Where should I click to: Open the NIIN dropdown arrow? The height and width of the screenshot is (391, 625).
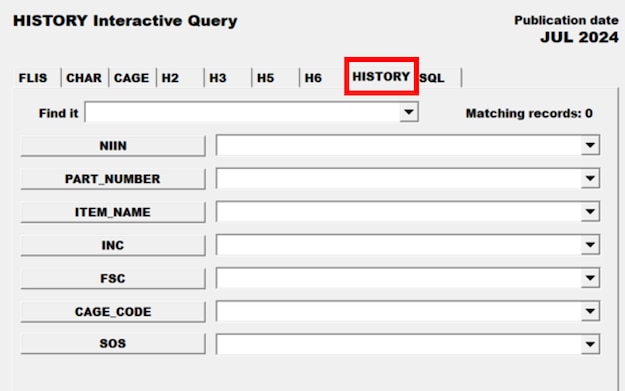(x=590, y=145)
